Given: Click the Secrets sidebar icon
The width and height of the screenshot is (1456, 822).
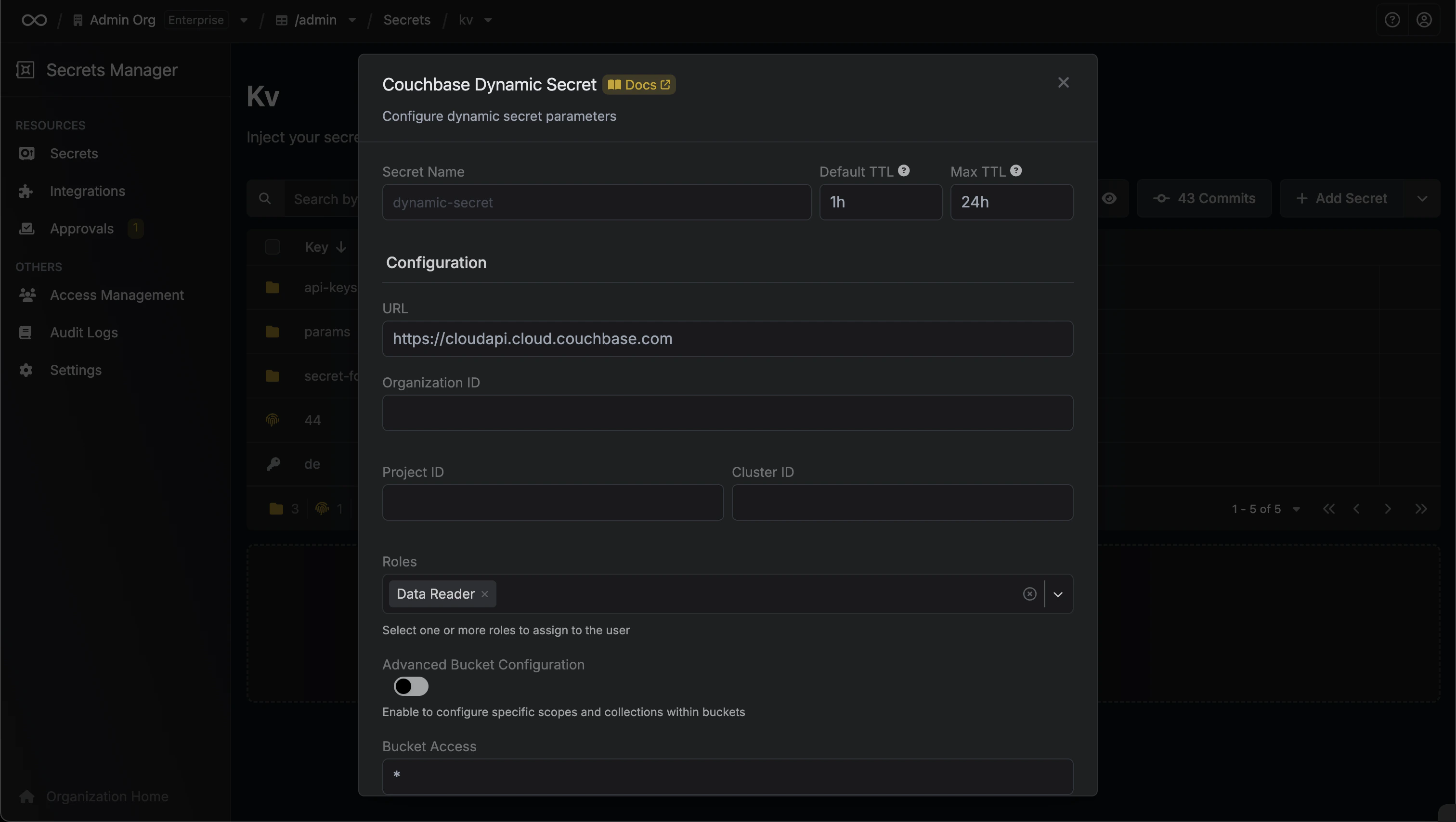Looking at the screenshot, I should 26,154.
